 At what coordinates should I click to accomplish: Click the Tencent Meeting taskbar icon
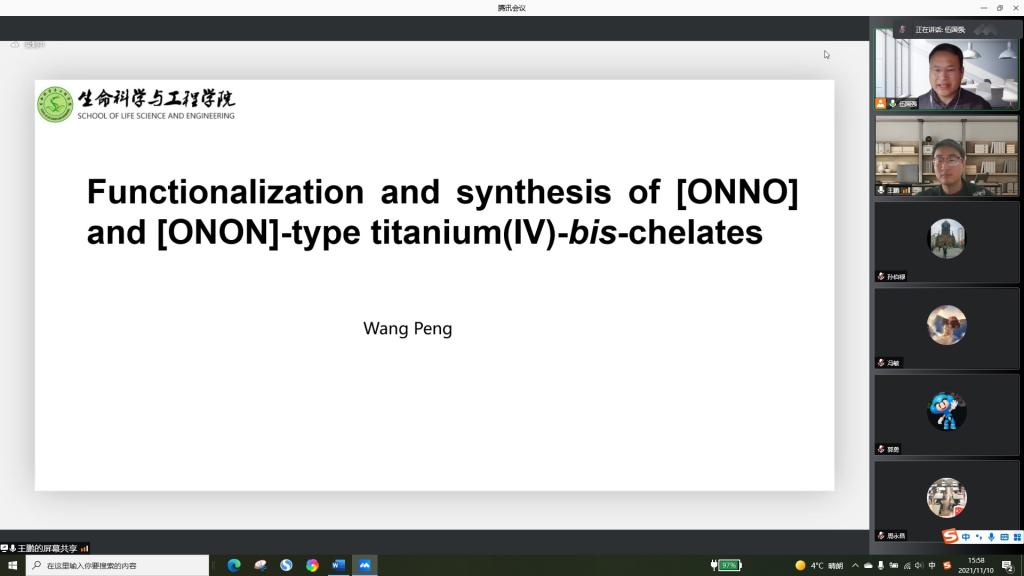(364, 565)
